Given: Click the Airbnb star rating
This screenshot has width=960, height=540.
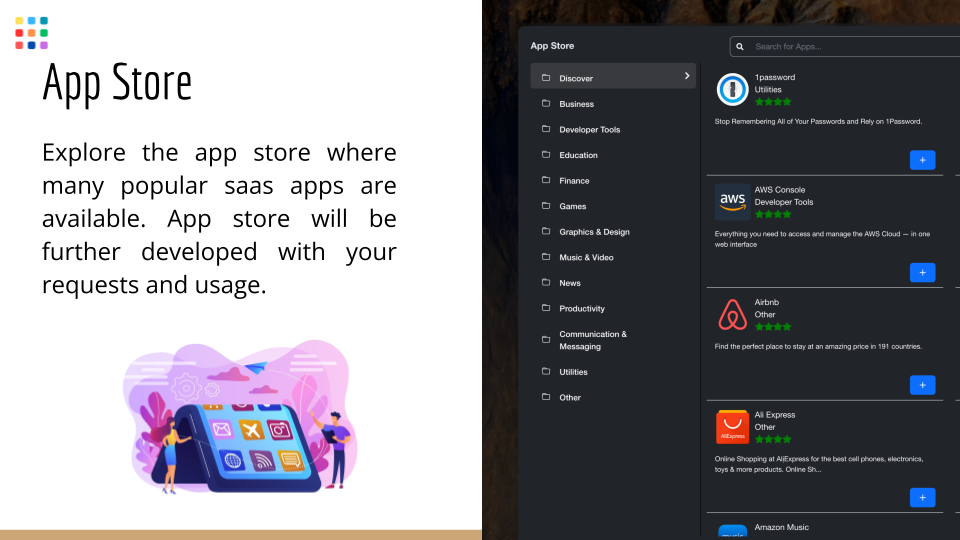Looking at the screenshot, I should coord(773,327).
